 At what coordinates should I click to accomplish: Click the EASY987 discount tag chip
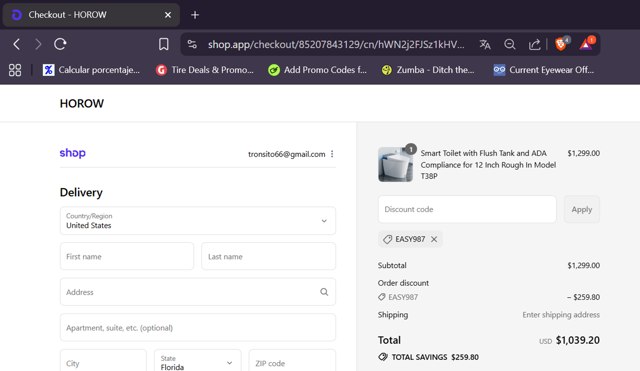[410, 239]
